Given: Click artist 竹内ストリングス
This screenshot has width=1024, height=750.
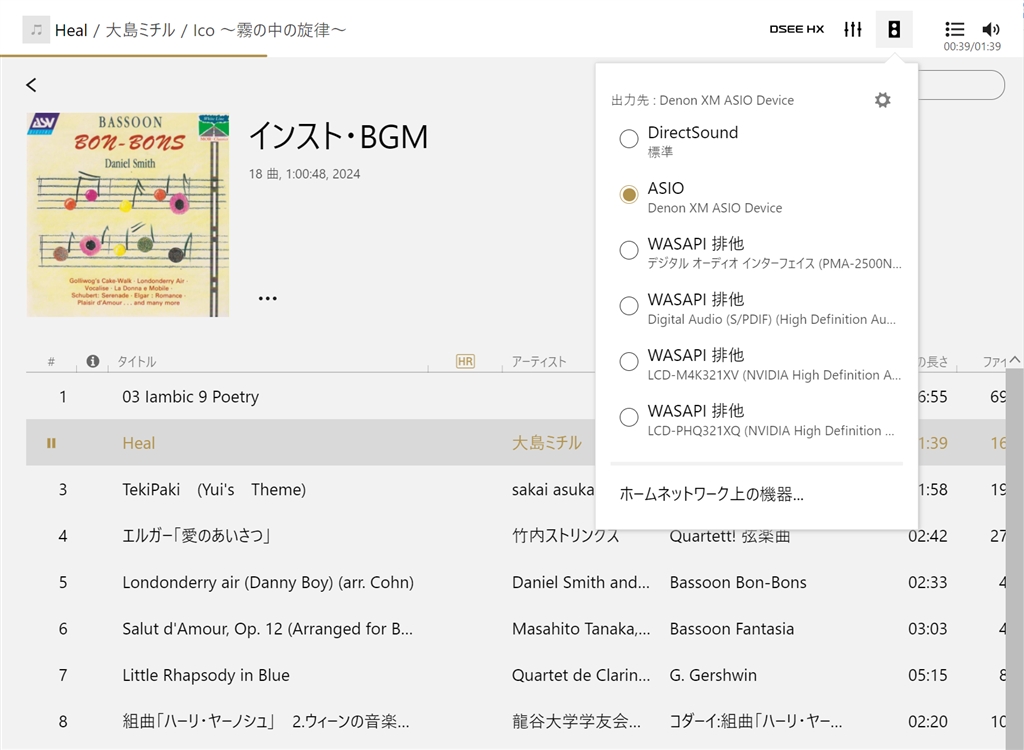Looking at the screenshot, I should pos(566,536).
